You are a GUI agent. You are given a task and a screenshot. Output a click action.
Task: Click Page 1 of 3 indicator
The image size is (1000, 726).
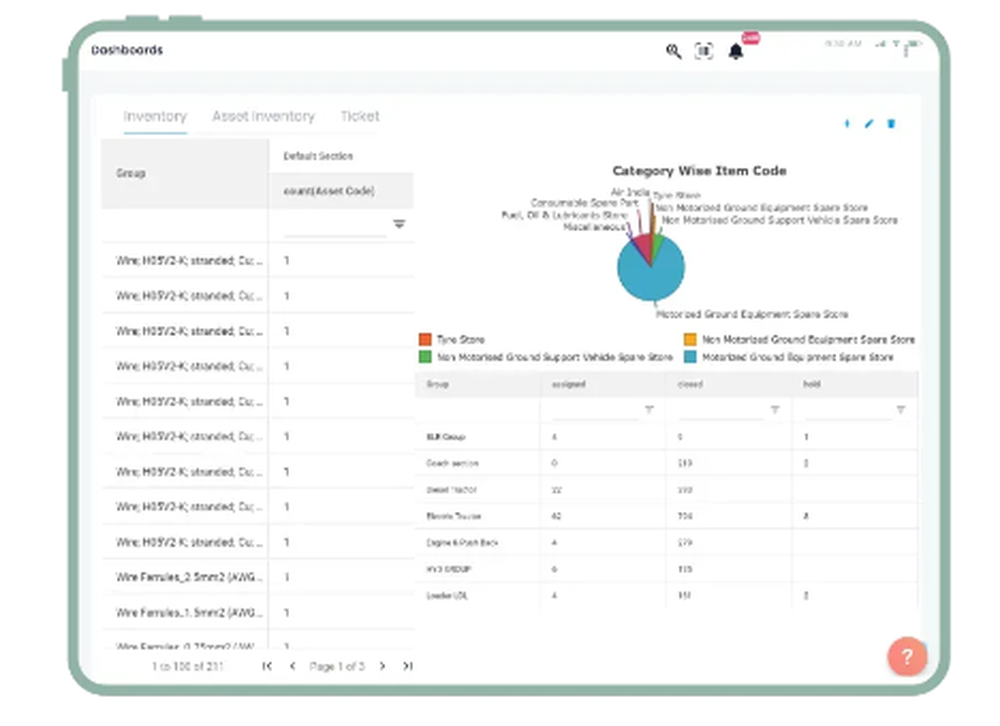tap(337, 666)
